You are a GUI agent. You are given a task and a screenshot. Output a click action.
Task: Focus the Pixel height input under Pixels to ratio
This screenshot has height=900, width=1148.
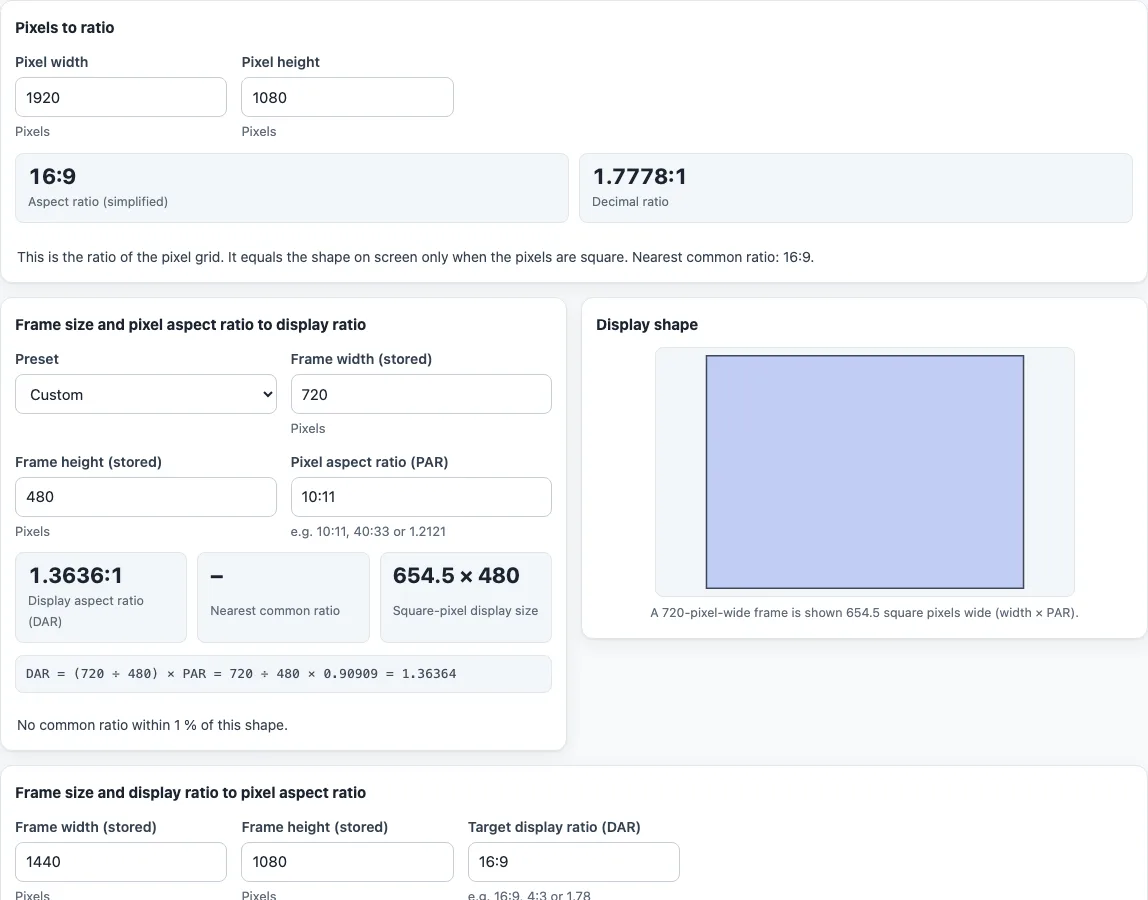tap(347, 97)
